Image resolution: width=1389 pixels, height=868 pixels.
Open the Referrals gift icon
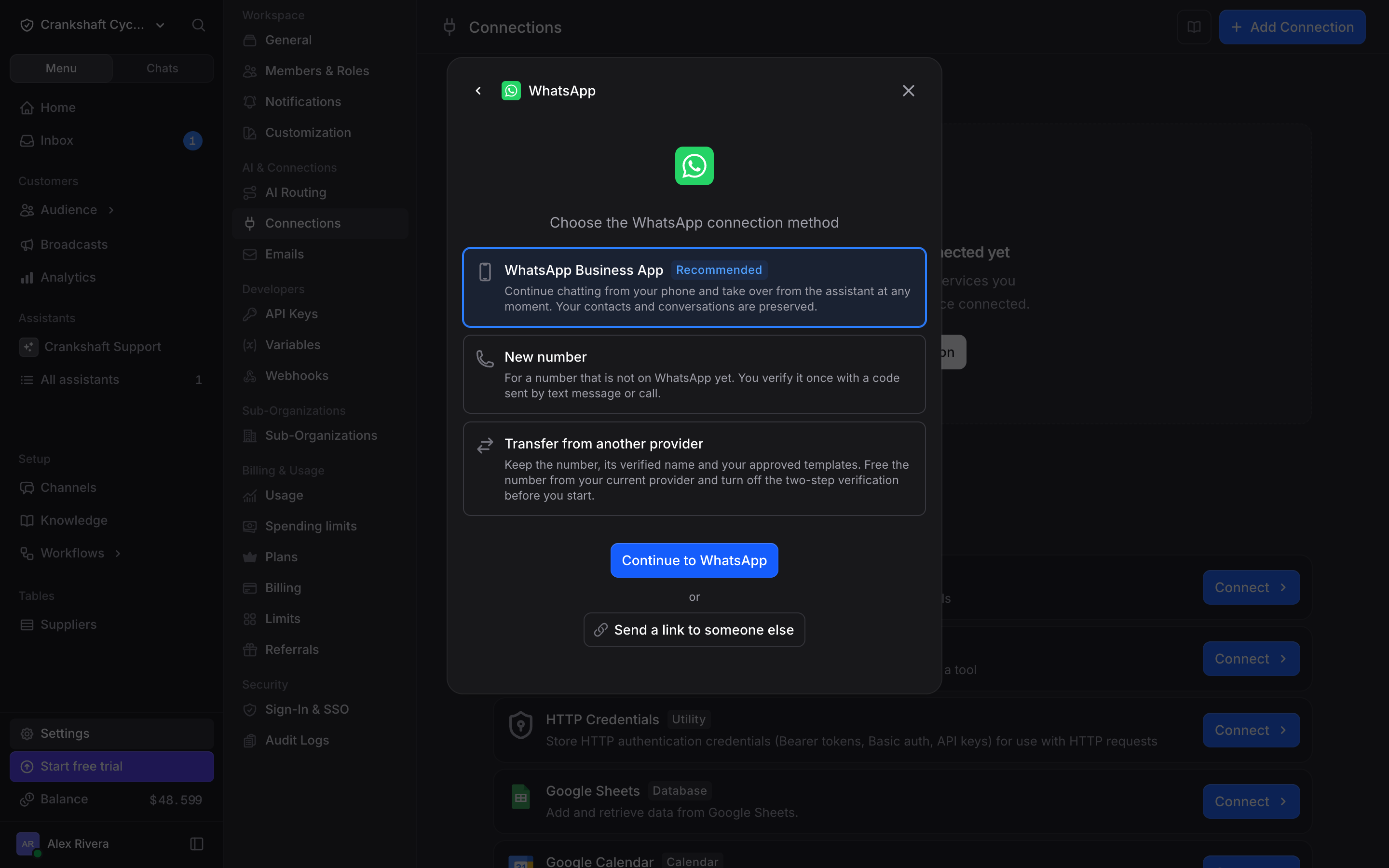(x=250, y=649)
